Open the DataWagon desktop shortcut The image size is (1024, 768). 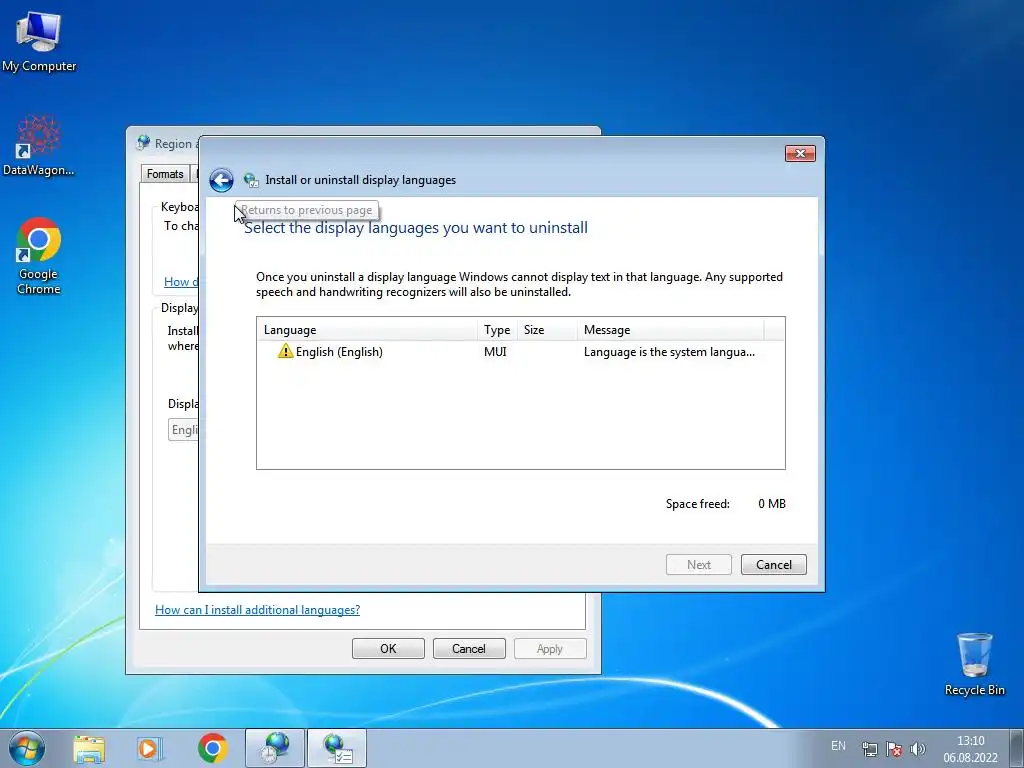coord(39,145)
